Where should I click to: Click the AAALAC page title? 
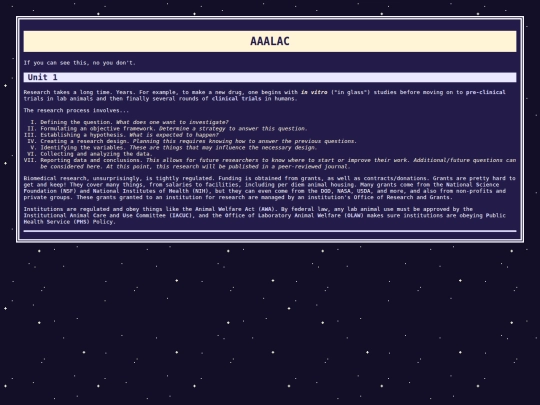[x=270, y=41]
